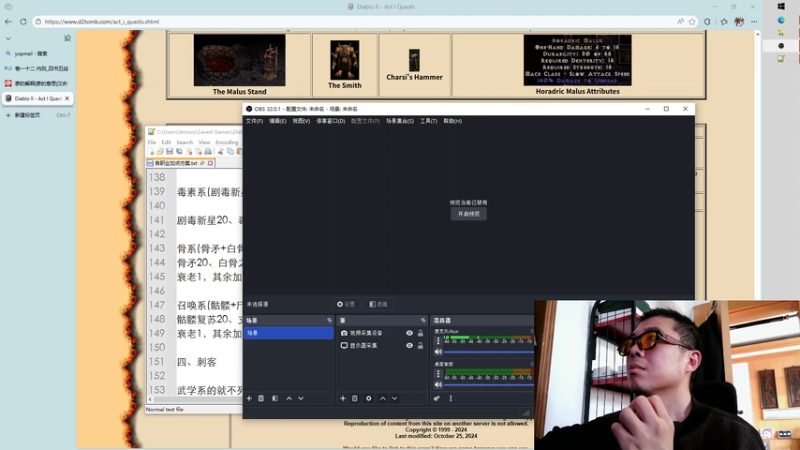
Task: Collapse the Edge vertical tabs chevron
Action: coord(8,38)
